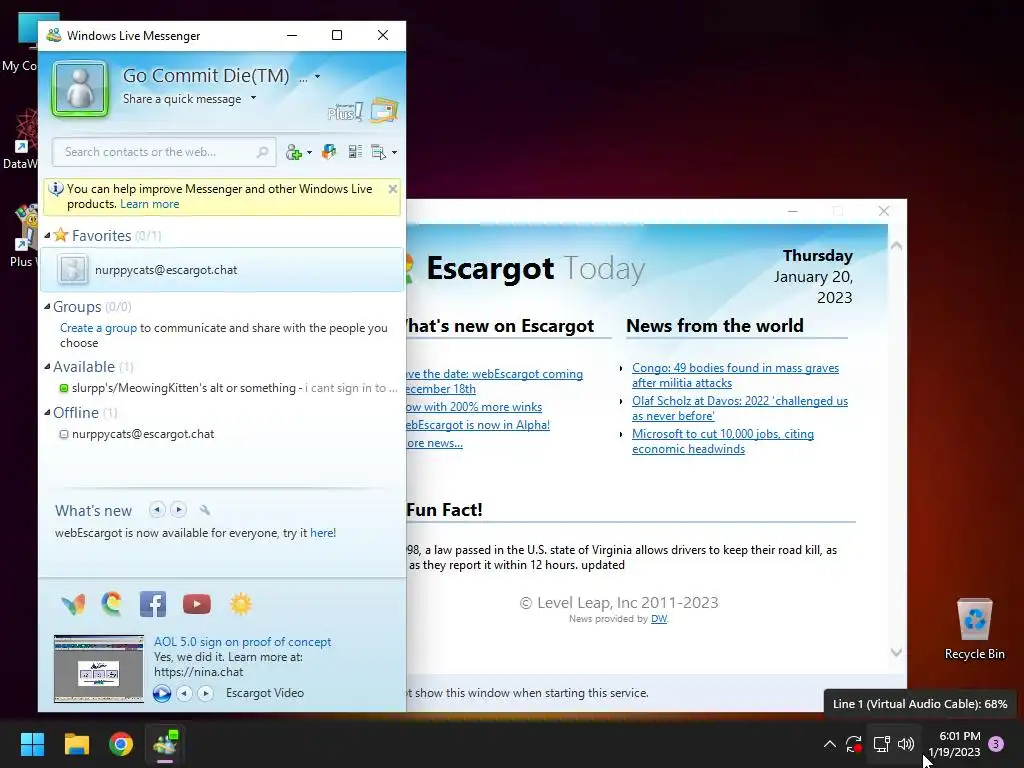
Task: Go to previous Escargot Video item
Action: tap(184, 693)
